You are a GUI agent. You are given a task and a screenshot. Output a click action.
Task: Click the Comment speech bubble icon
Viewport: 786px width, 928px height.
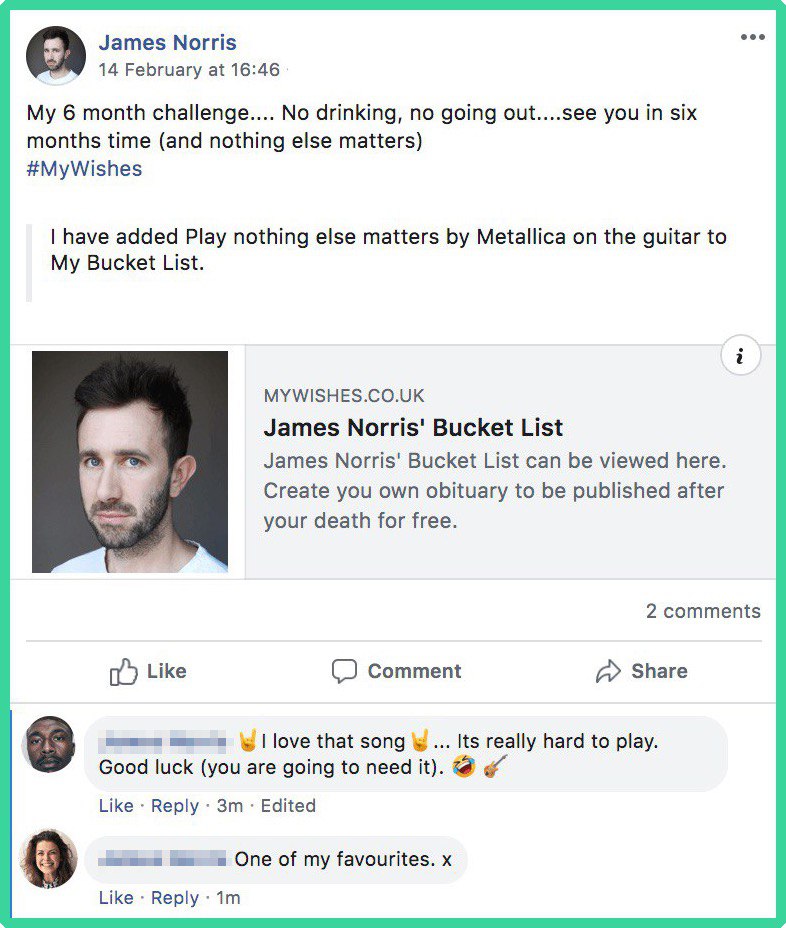pos(344,671)
